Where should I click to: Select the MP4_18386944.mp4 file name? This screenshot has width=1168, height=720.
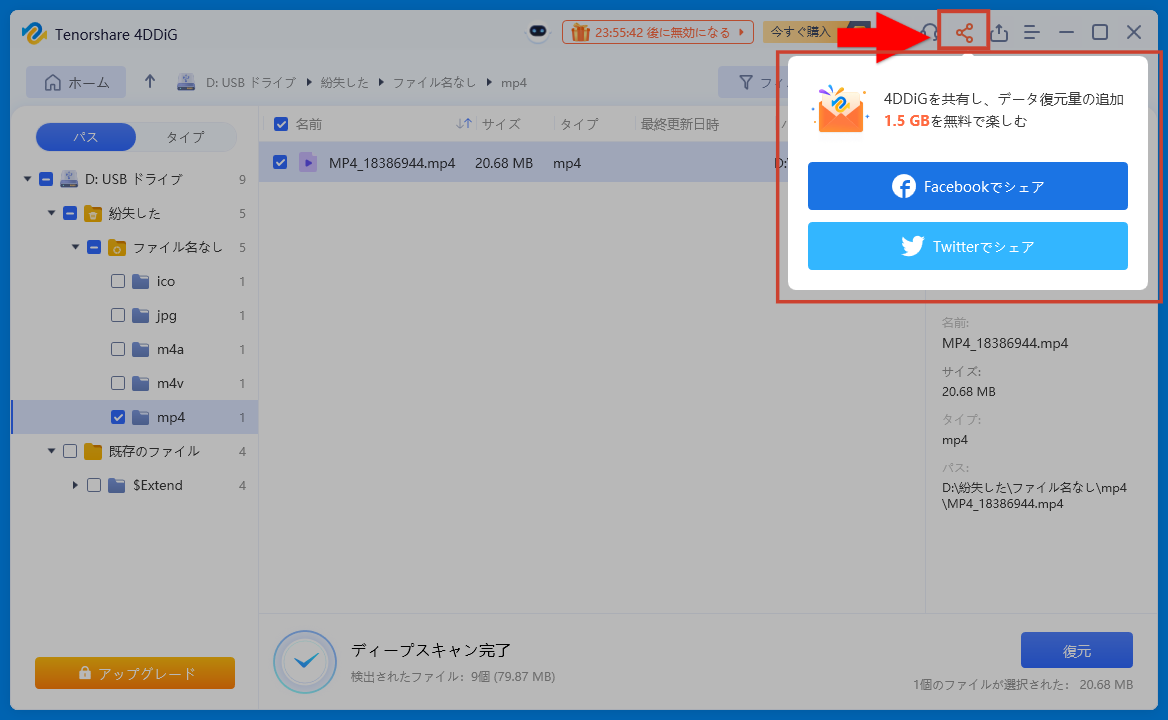point(392,163)
